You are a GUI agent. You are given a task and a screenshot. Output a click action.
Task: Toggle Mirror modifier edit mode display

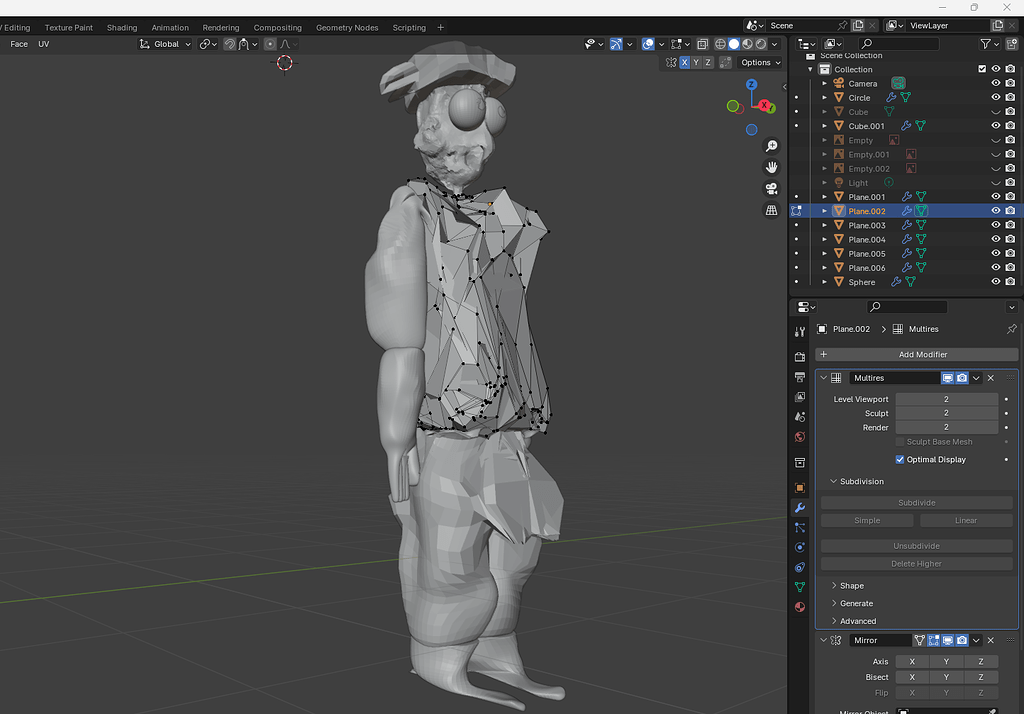pyautogui.click(x=934, y=640)
